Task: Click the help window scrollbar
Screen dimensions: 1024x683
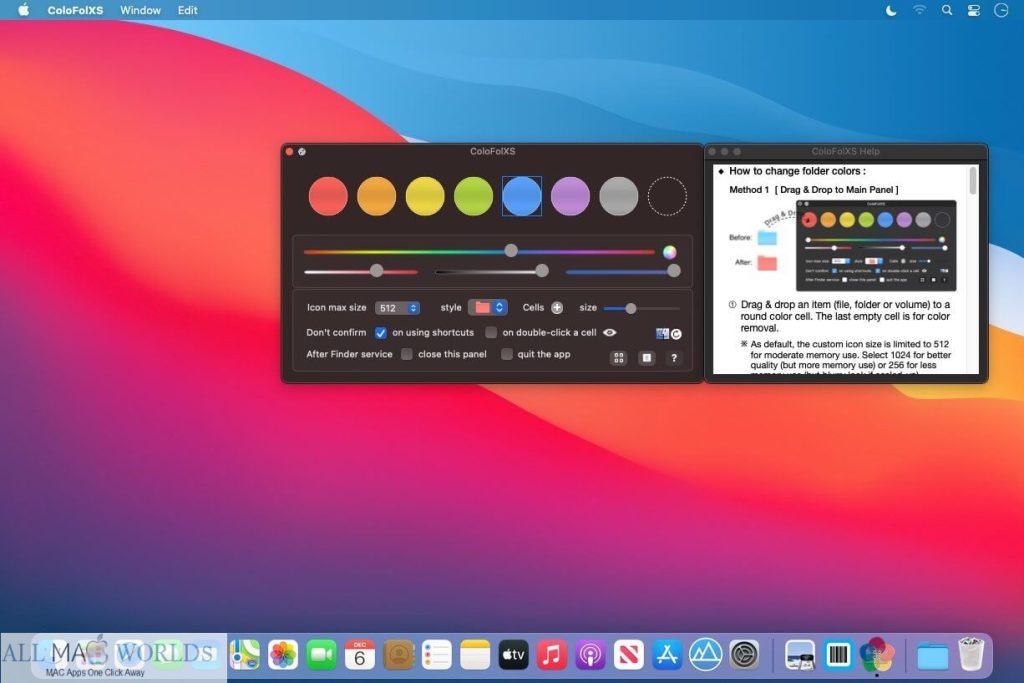Action: [x=973, y=181]
